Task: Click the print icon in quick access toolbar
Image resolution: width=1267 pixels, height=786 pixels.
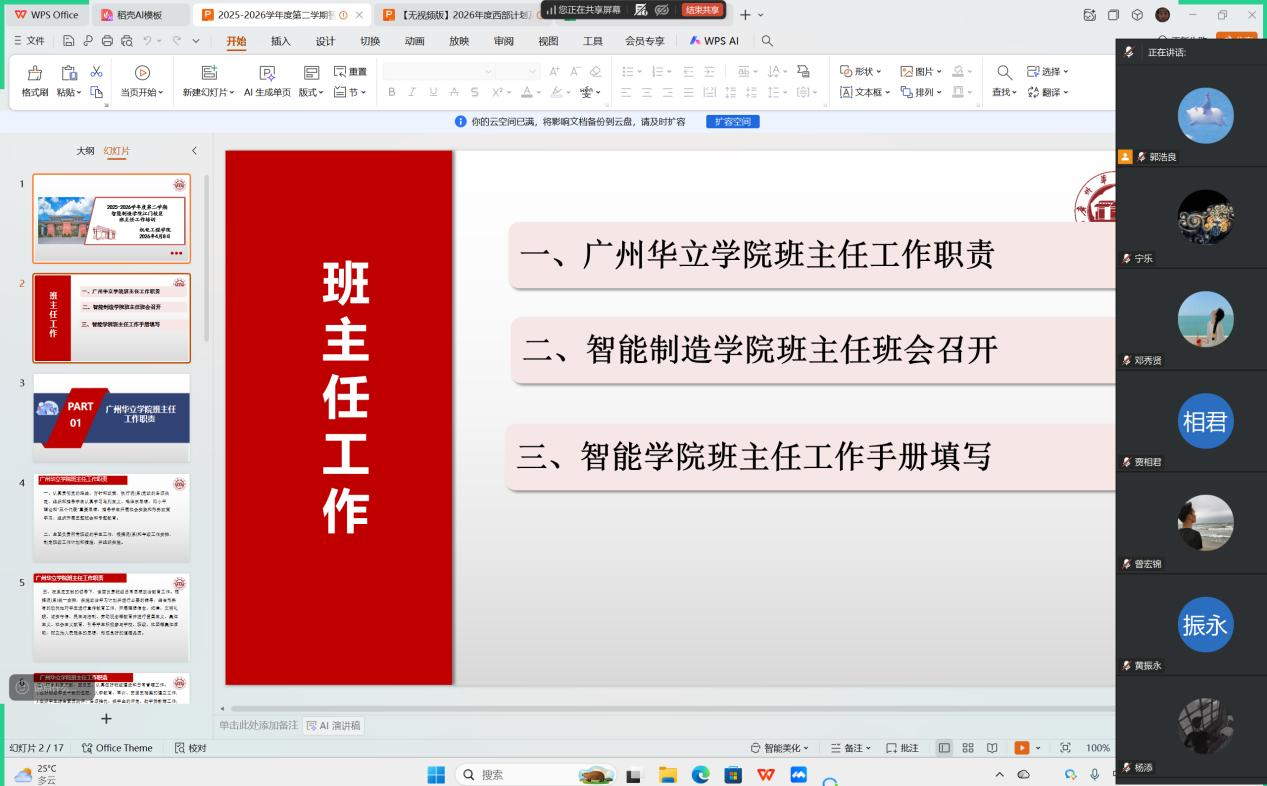Action: (x=107, y=41)
